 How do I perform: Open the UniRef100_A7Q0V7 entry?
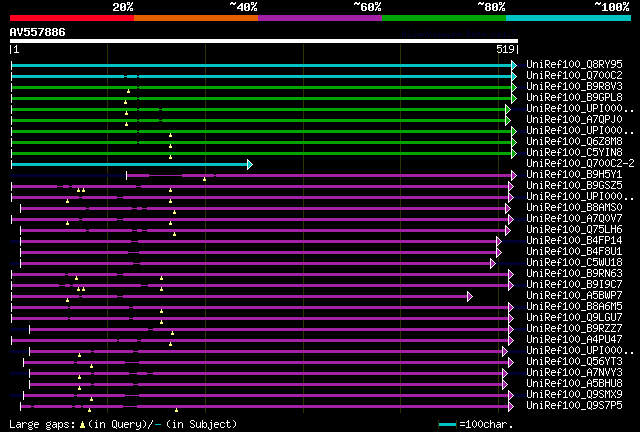point(574,219)
